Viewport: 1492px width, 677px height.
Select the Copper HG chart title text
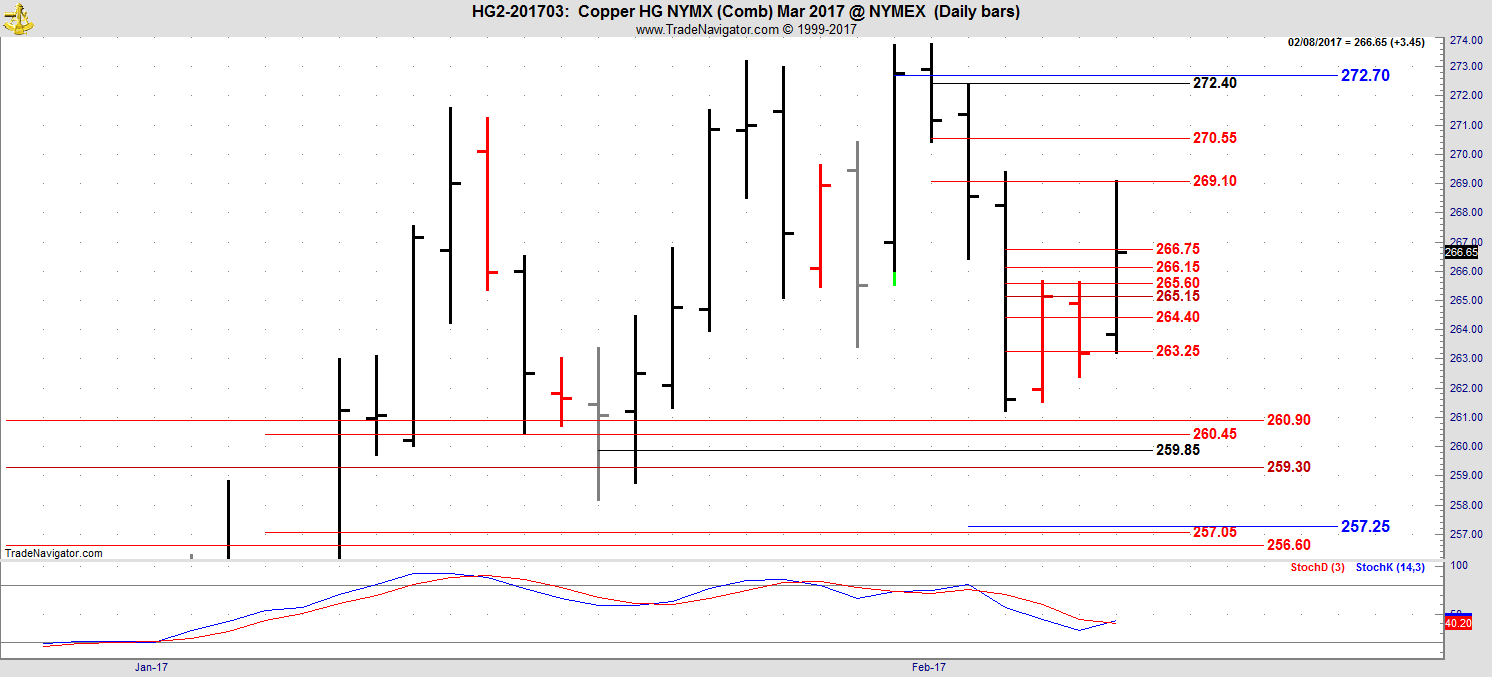[x=746, y=12]
